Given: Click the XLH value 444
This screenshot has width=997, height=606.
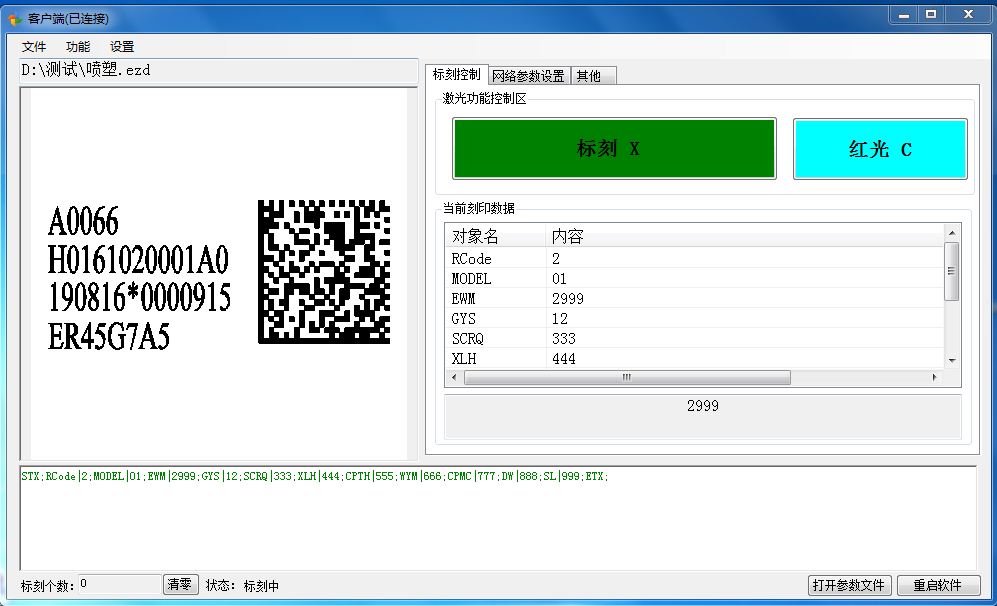Looking at the screenshot, I should click(563, 359).
